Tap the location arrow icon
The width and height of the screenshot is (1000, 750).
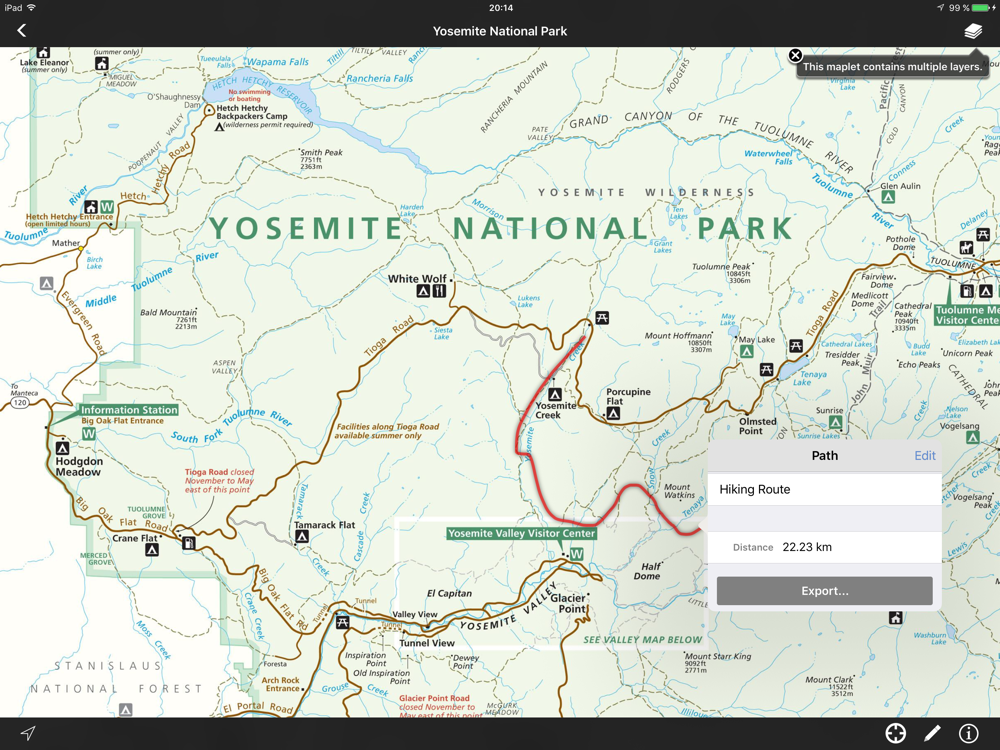point(27,733)
